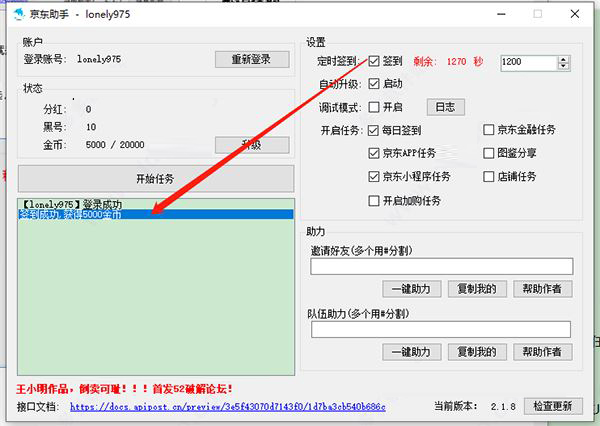Decrease interval with the down spinner arrow

(x=563, y=67)
